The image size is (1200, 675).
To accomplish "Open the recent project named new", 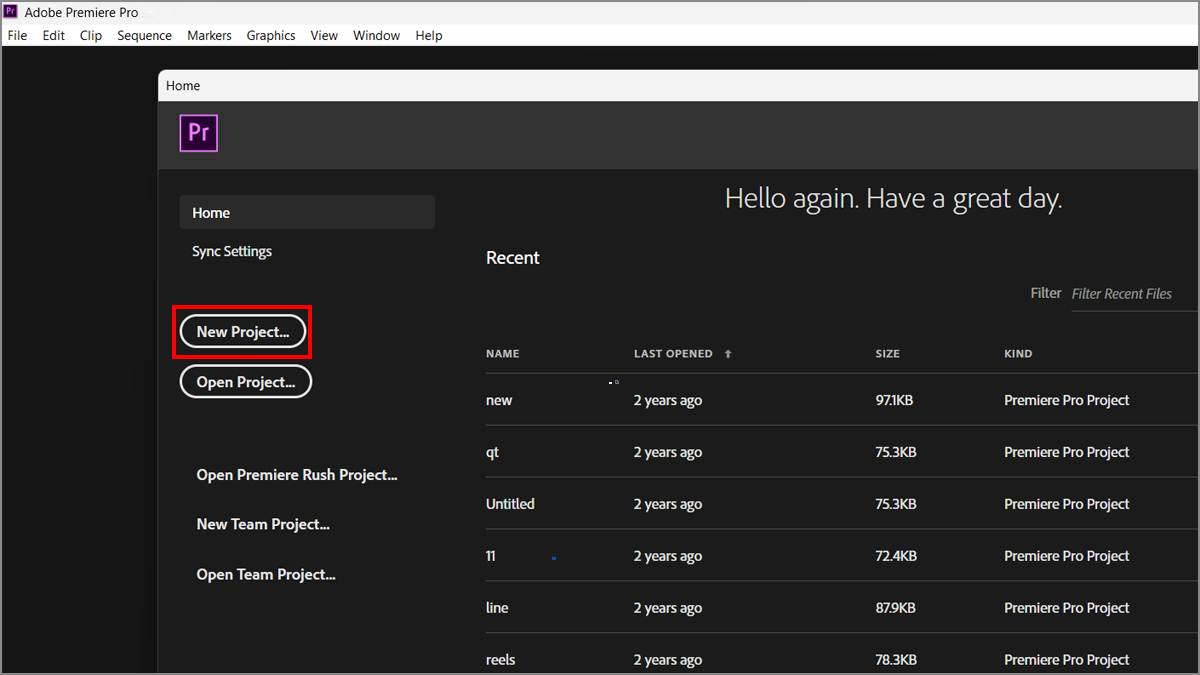I will coord(499,400).
